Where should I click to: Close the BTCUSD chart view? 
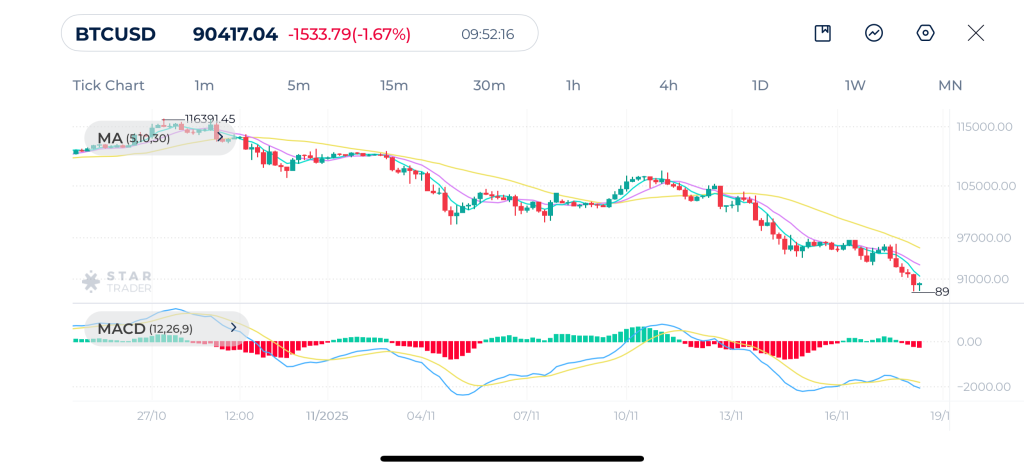(x=976, y=33)
